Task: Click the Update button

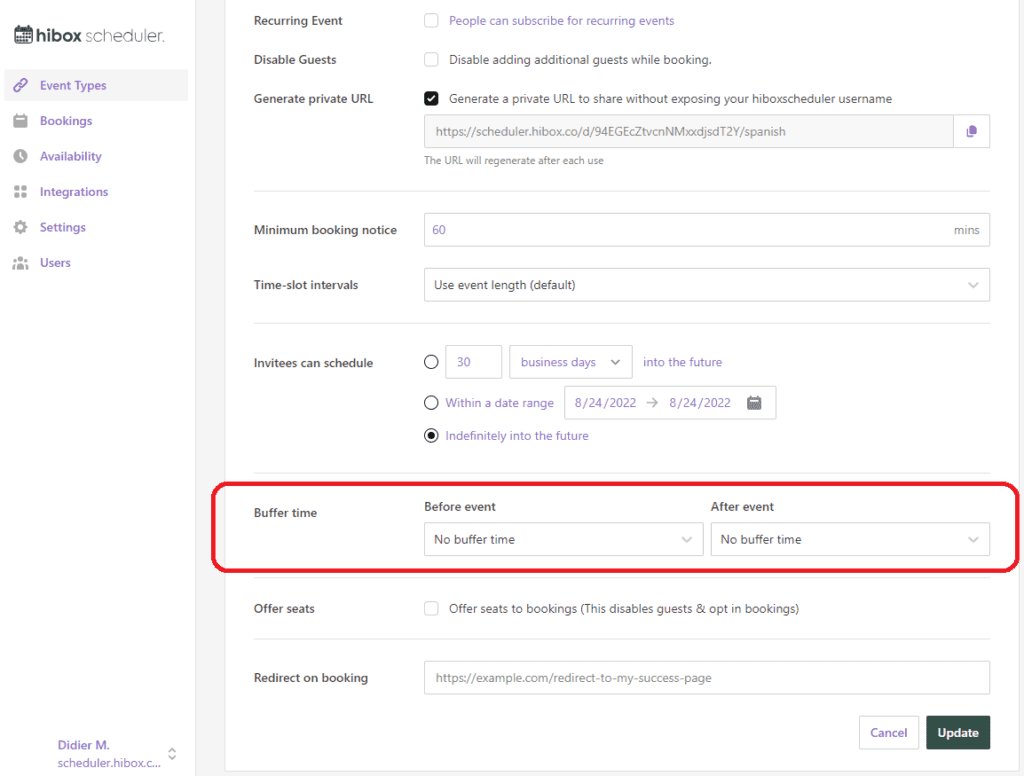Action: pyautogui.click(x=957, y=732)
